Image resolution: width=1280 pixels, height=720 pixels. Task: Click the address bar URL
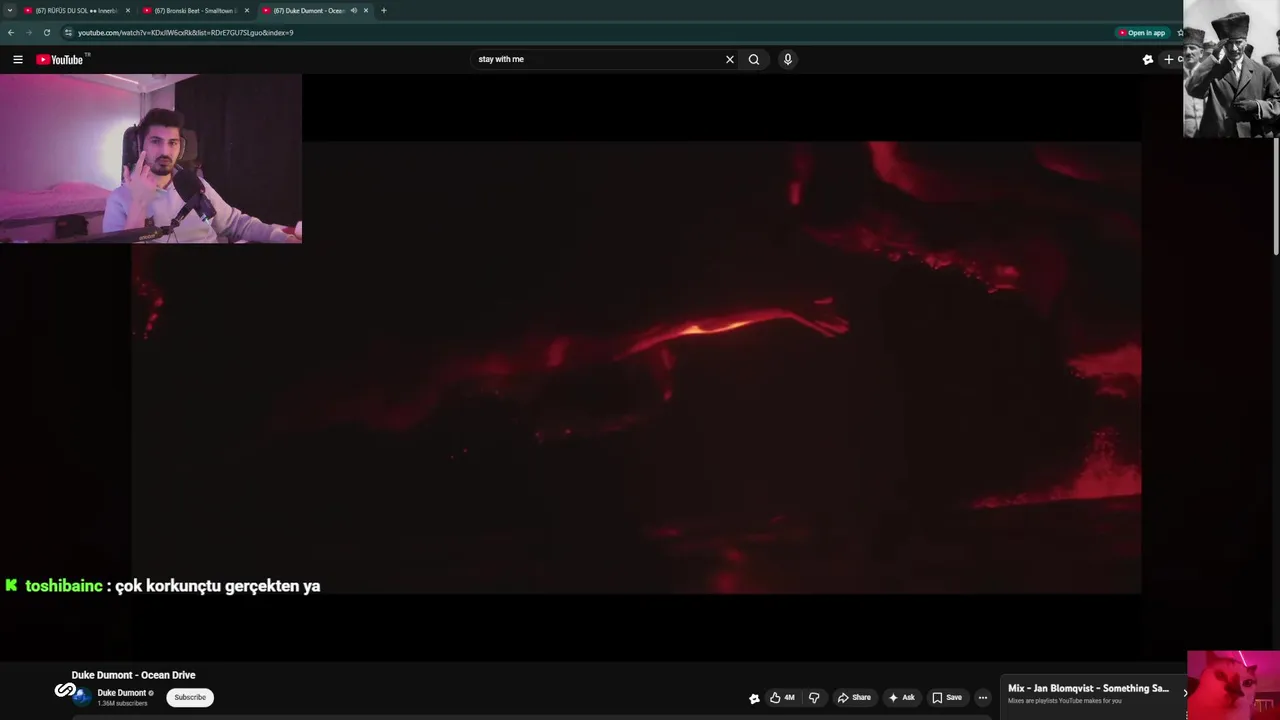[185, 32]
